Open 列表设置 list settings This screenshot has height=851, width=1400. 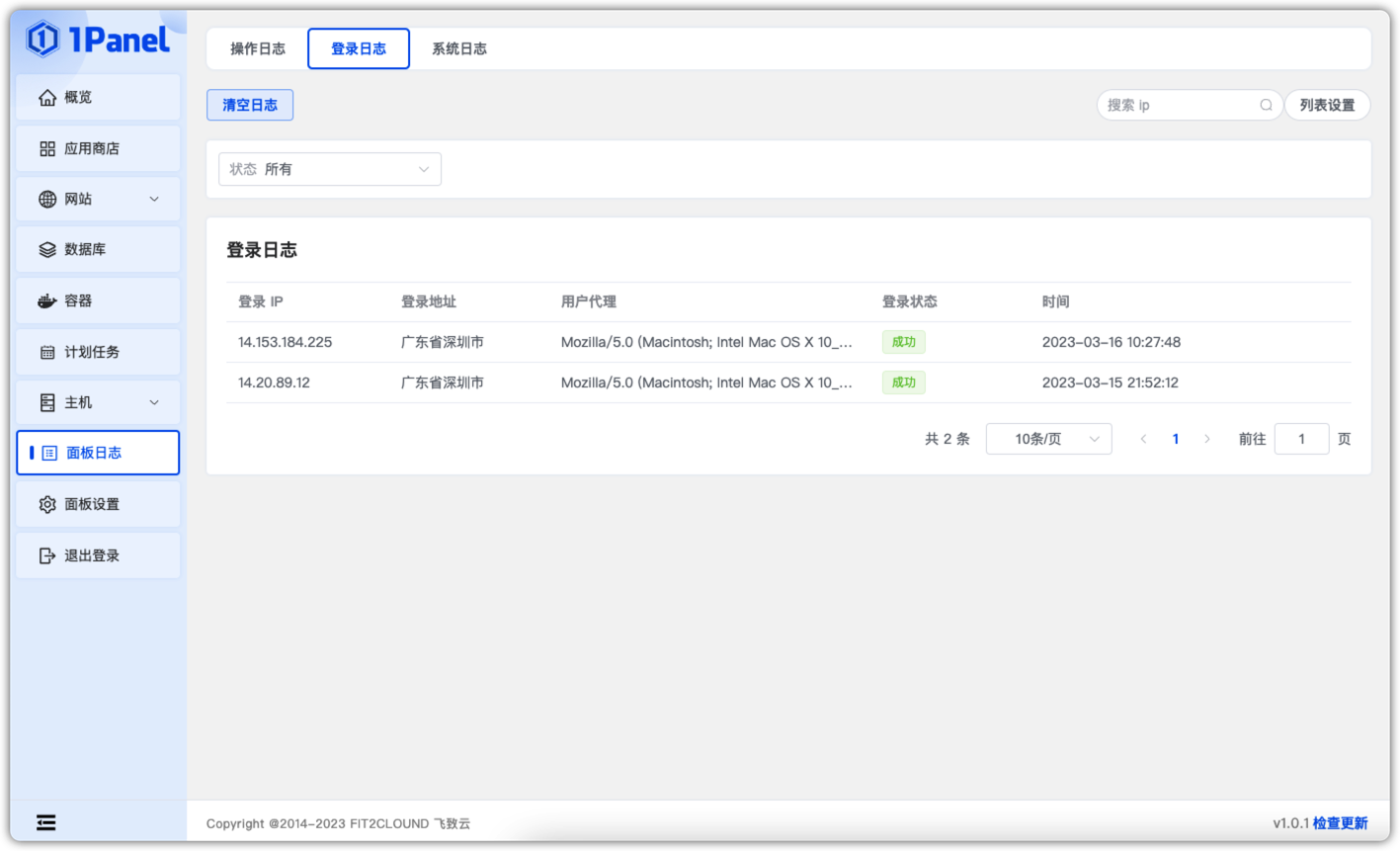[x=1327, y=104]
